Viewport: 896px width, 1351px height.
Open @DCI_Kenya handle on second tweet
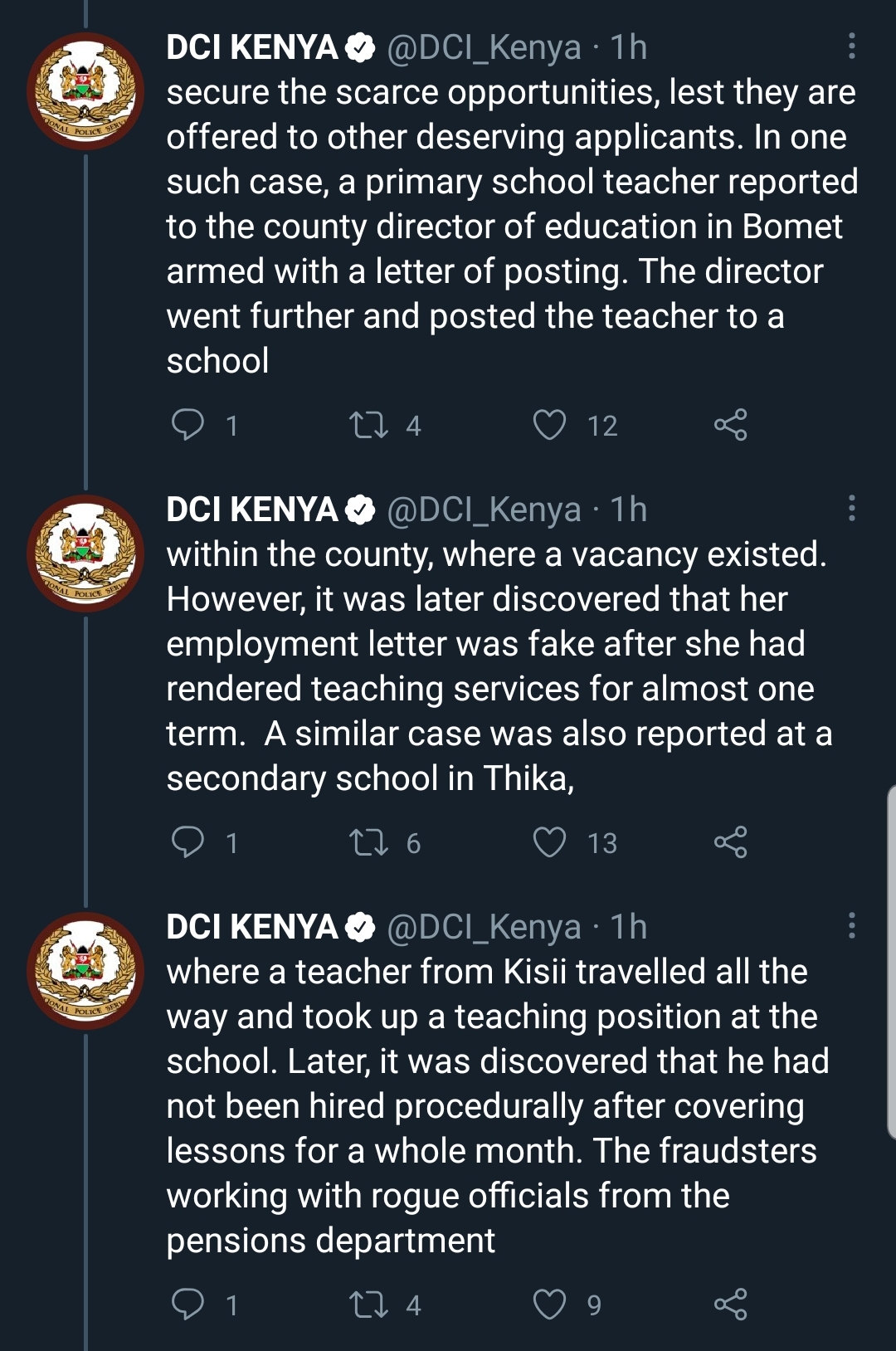[484, 510]
